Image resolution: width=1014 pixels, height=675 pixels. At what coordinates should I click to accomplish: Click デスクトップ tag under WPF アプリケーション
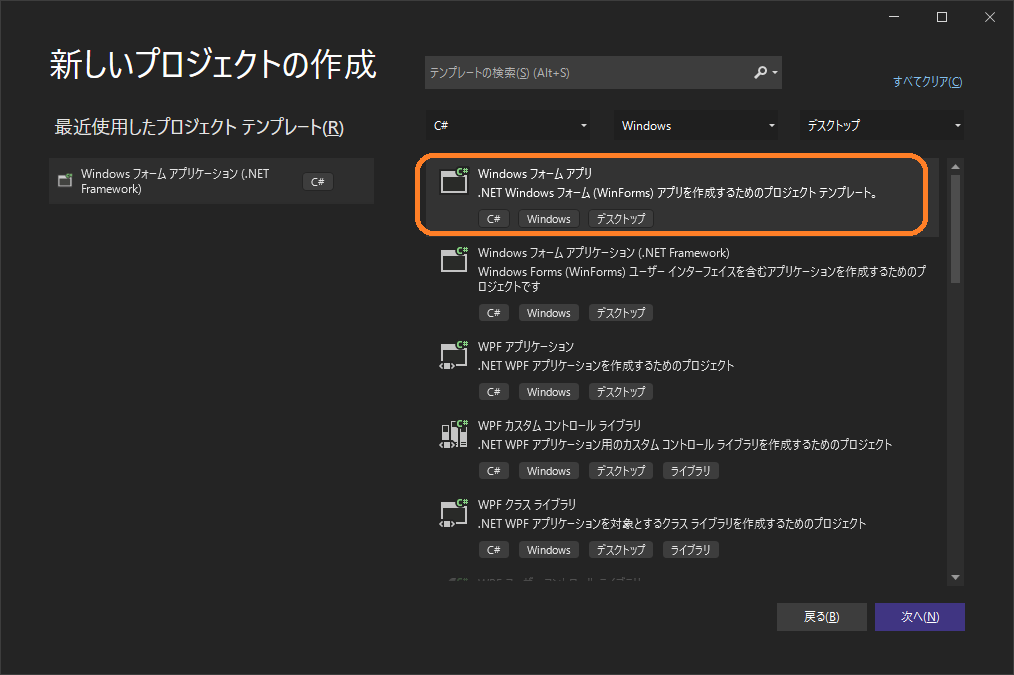tap(621, 392)
